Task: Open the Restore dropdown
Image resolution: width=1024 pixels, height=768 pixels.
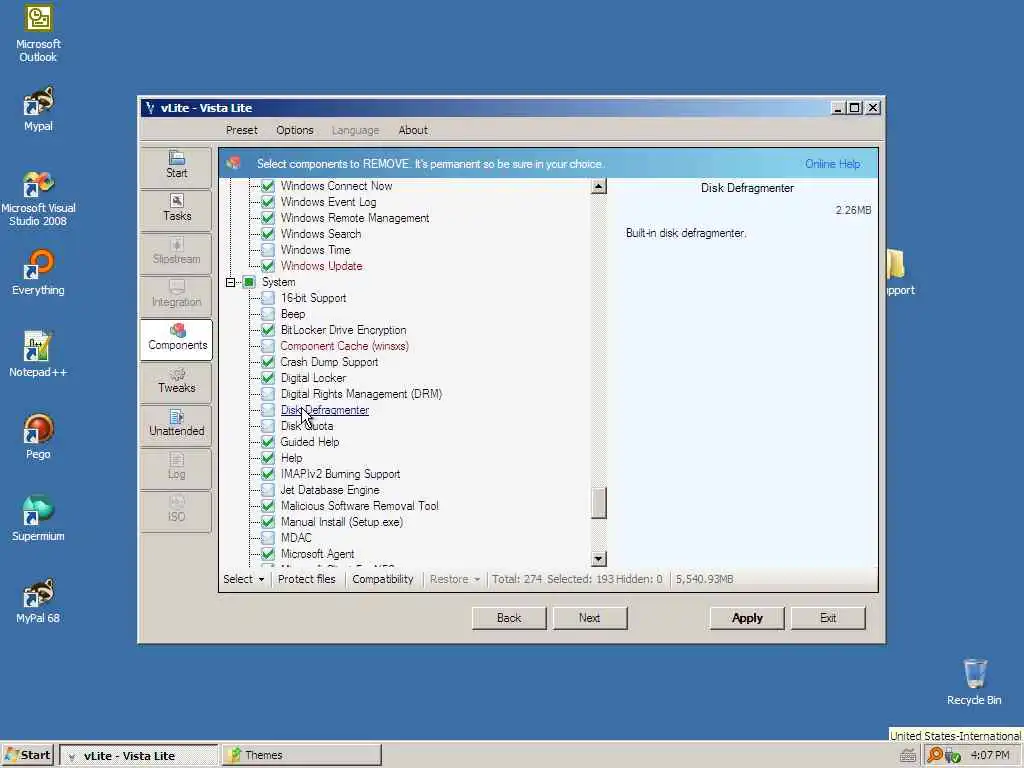Action: 455,579
